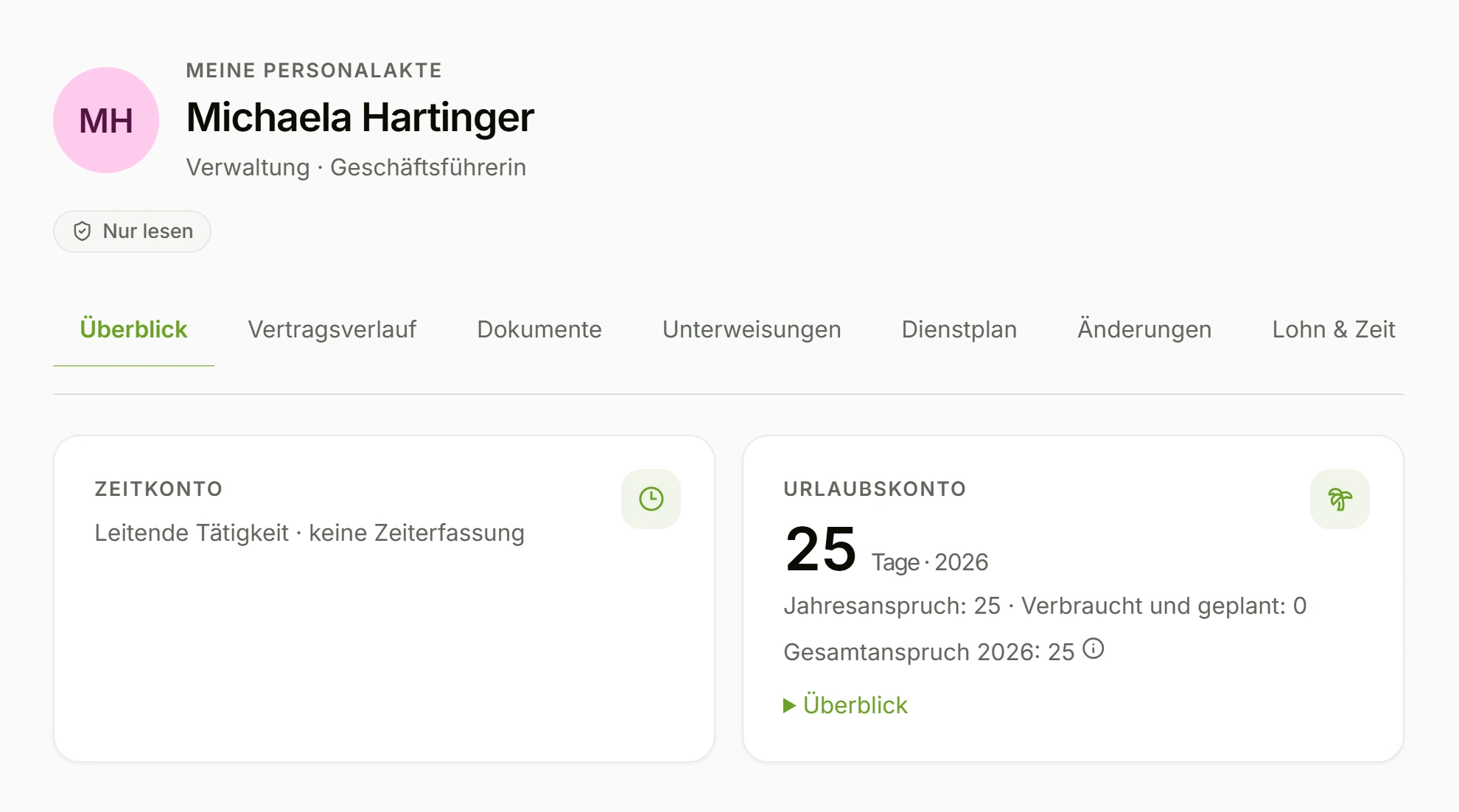Switch to the Dokumente tab
1459x812 pixels.
539,329
